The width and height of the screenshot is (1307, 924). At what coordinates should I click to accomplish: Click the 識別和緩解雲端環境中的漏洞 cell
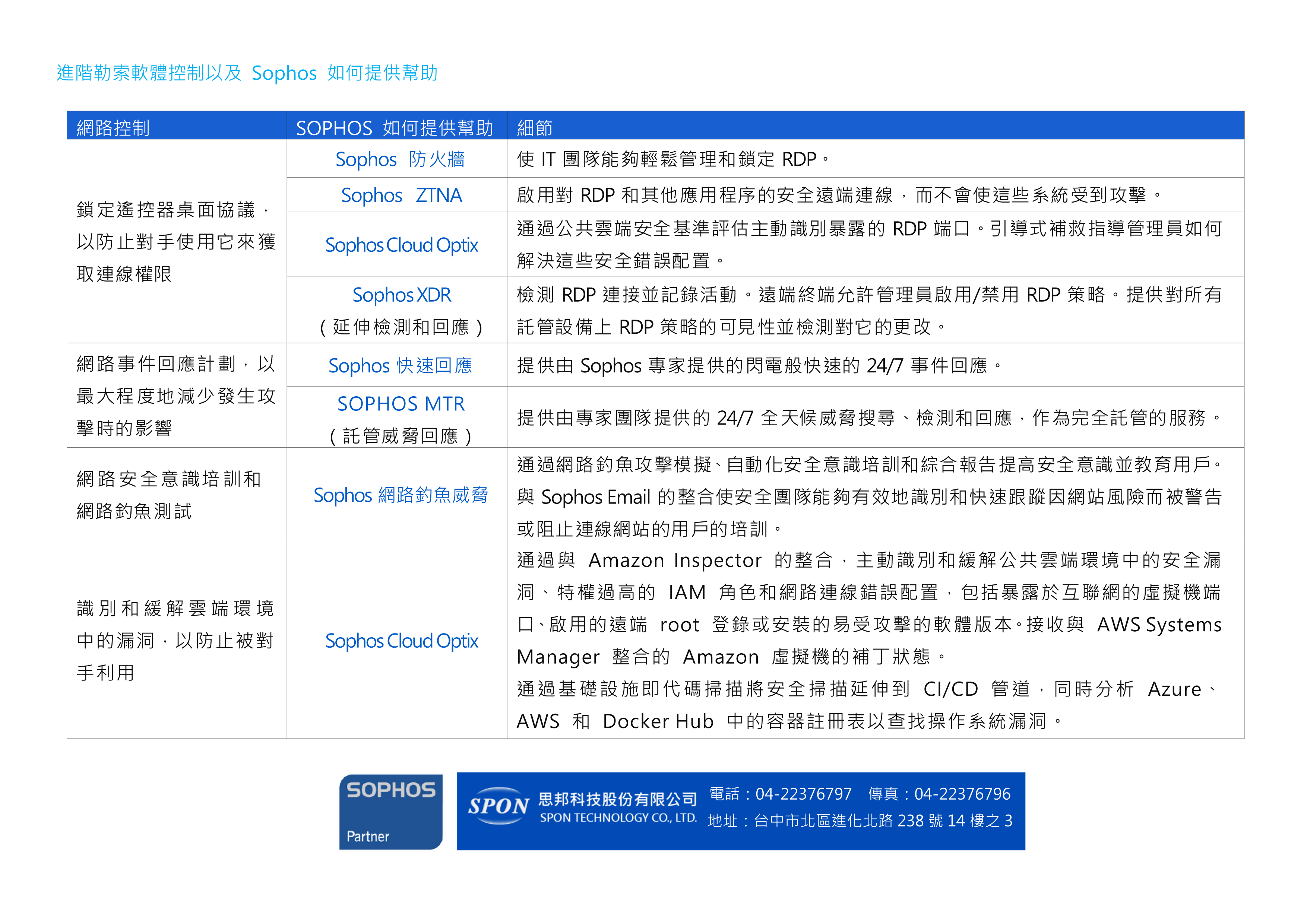coord(176,641)
